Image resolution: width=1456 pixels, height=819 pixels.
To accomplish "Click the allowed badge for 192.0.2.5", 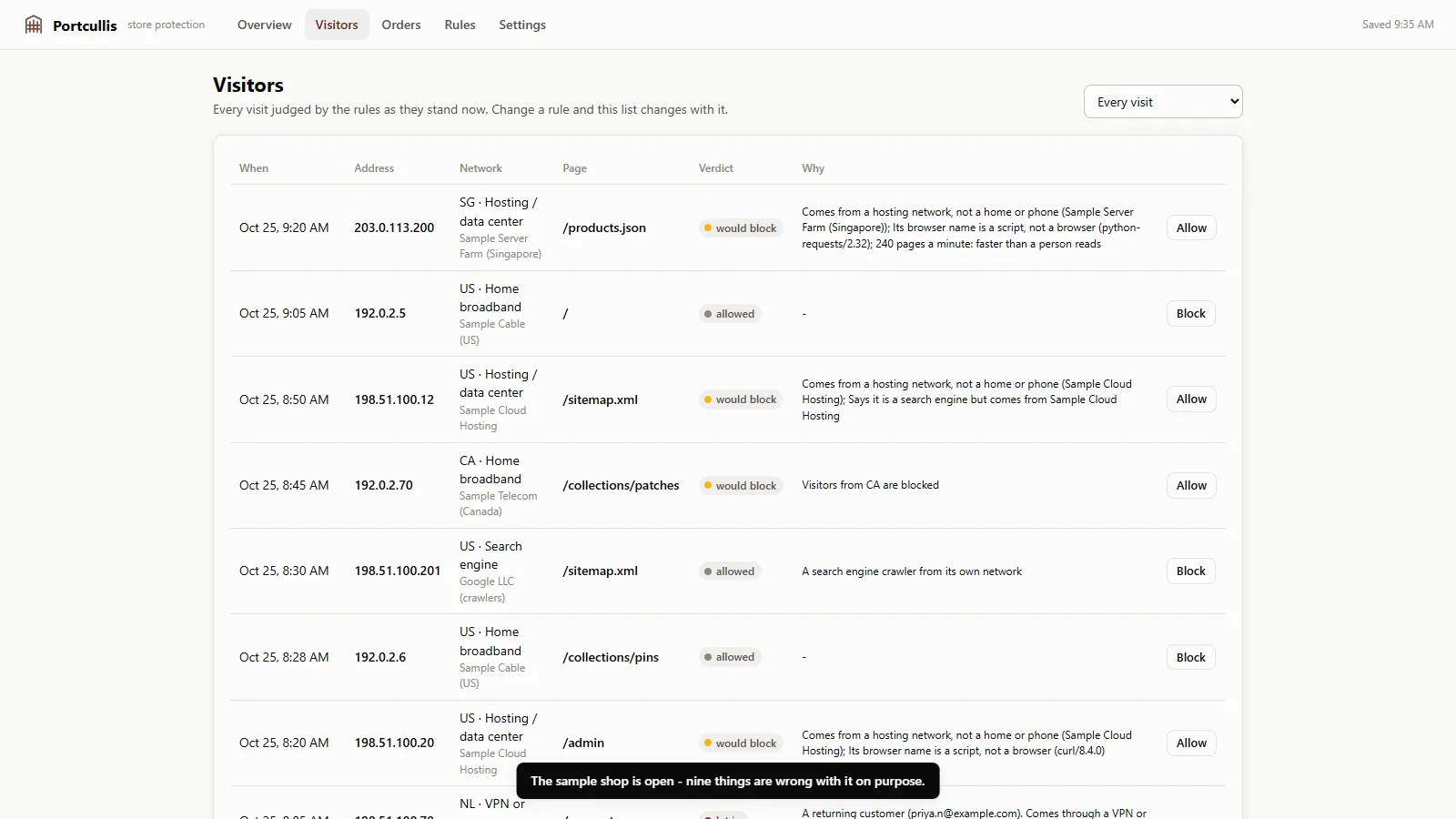I will pyautogui.click(x=730, y=314).
